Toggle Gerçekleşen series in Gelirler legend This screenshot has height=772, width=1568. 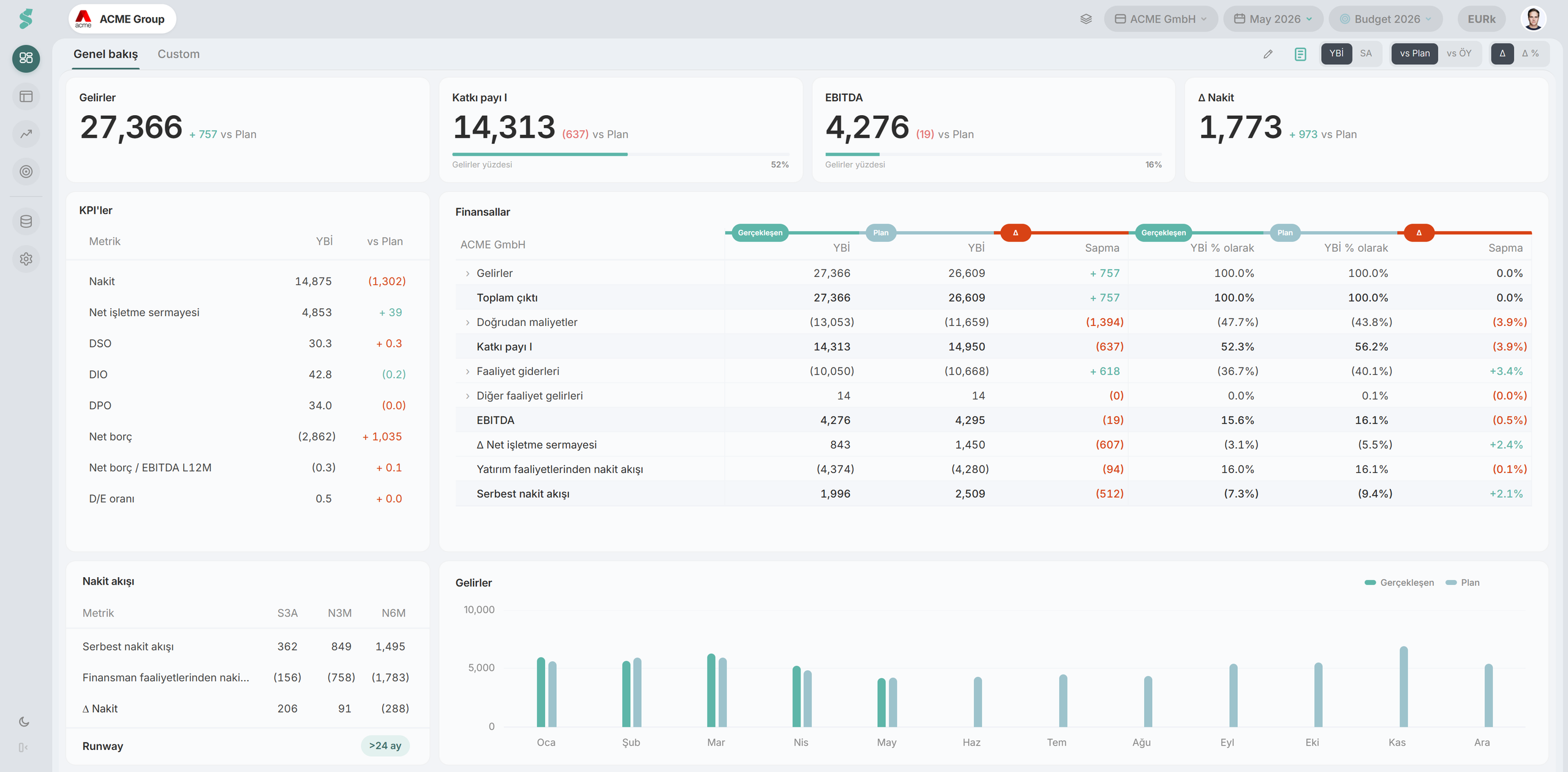tap(1399, 583)
